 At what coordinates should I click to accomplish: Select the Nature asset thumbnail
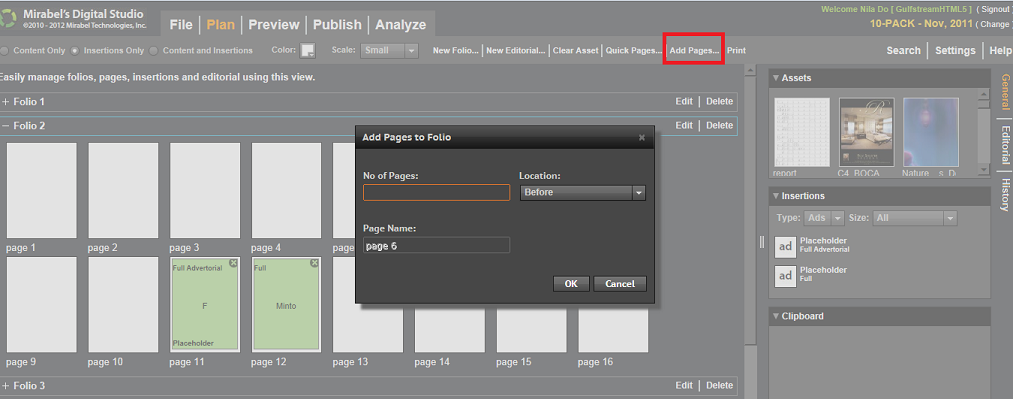930,133
